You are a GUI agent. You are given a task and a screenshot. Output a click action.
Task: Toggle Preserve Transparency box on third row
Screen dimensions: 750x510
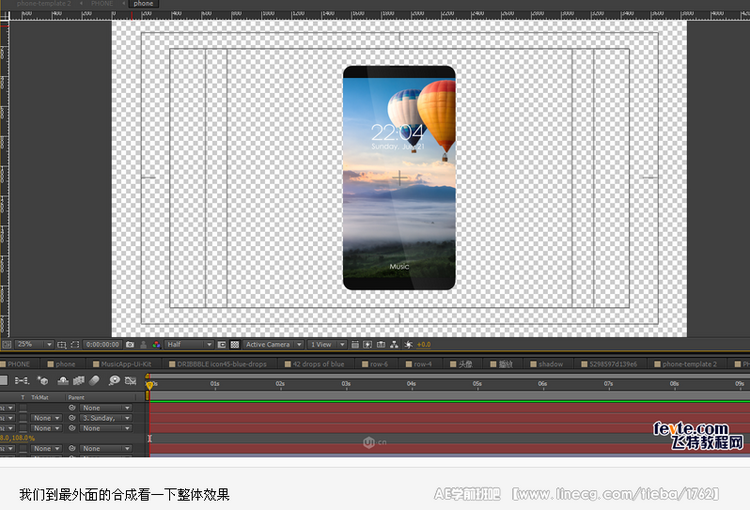(x=23, y=429)
